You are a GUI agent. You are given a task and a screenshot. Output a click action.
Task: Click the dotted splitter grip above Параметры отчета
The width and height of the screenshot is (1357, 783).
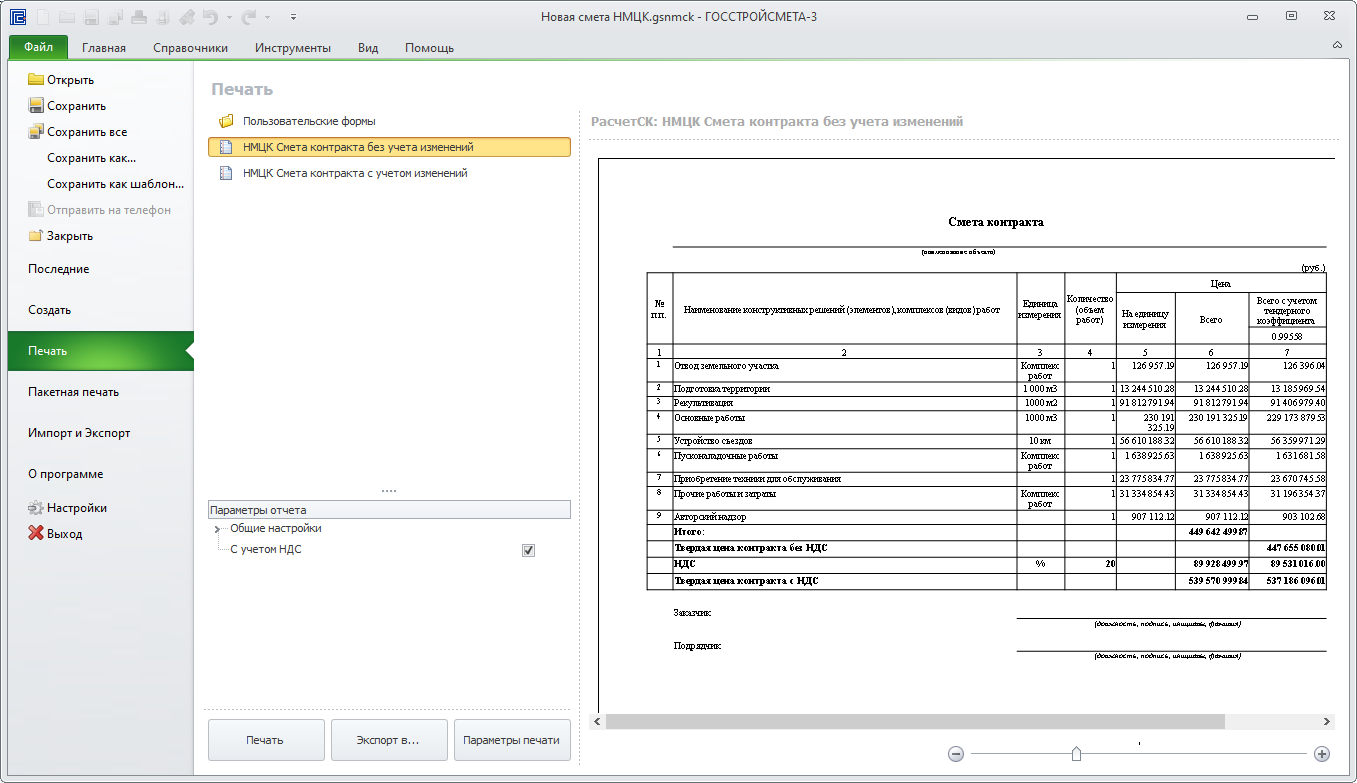click(x=389, y=491)
